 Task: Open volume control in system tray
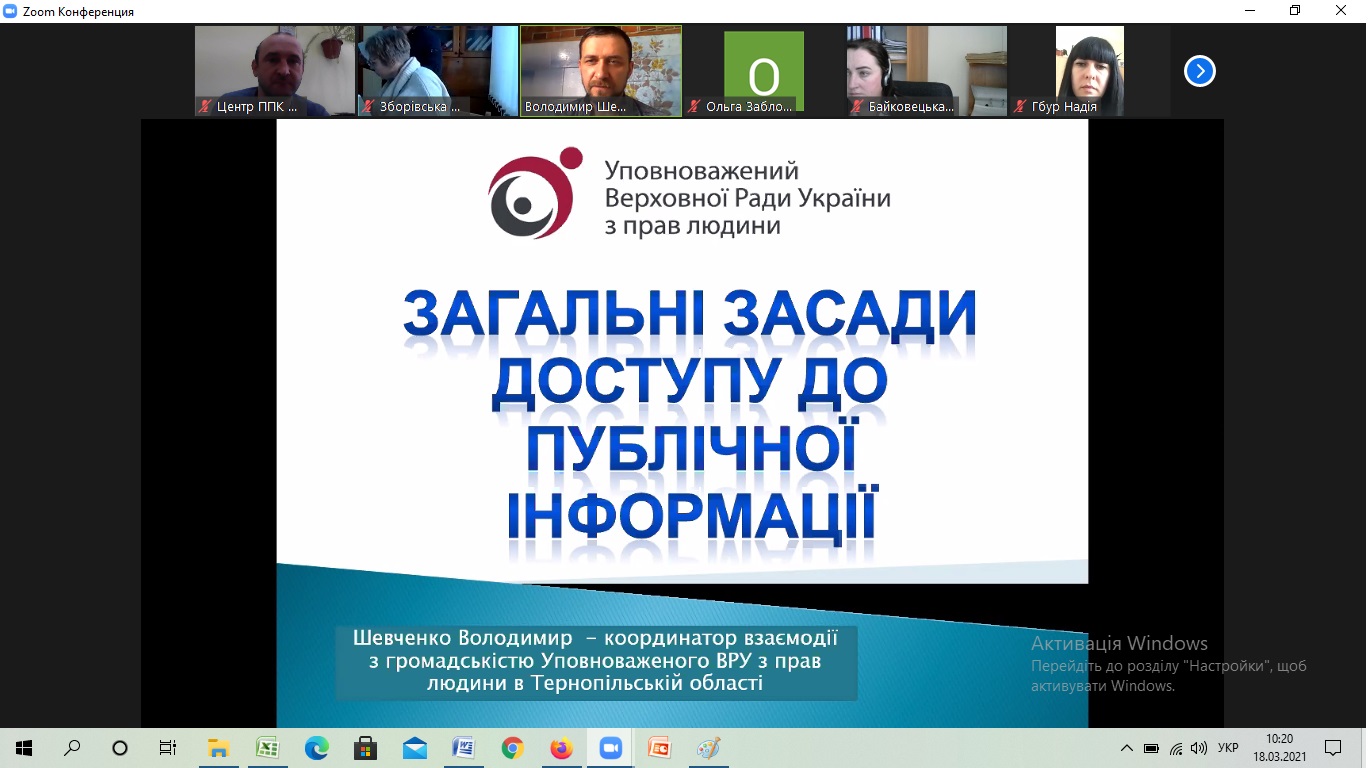tap(1199, 748)
